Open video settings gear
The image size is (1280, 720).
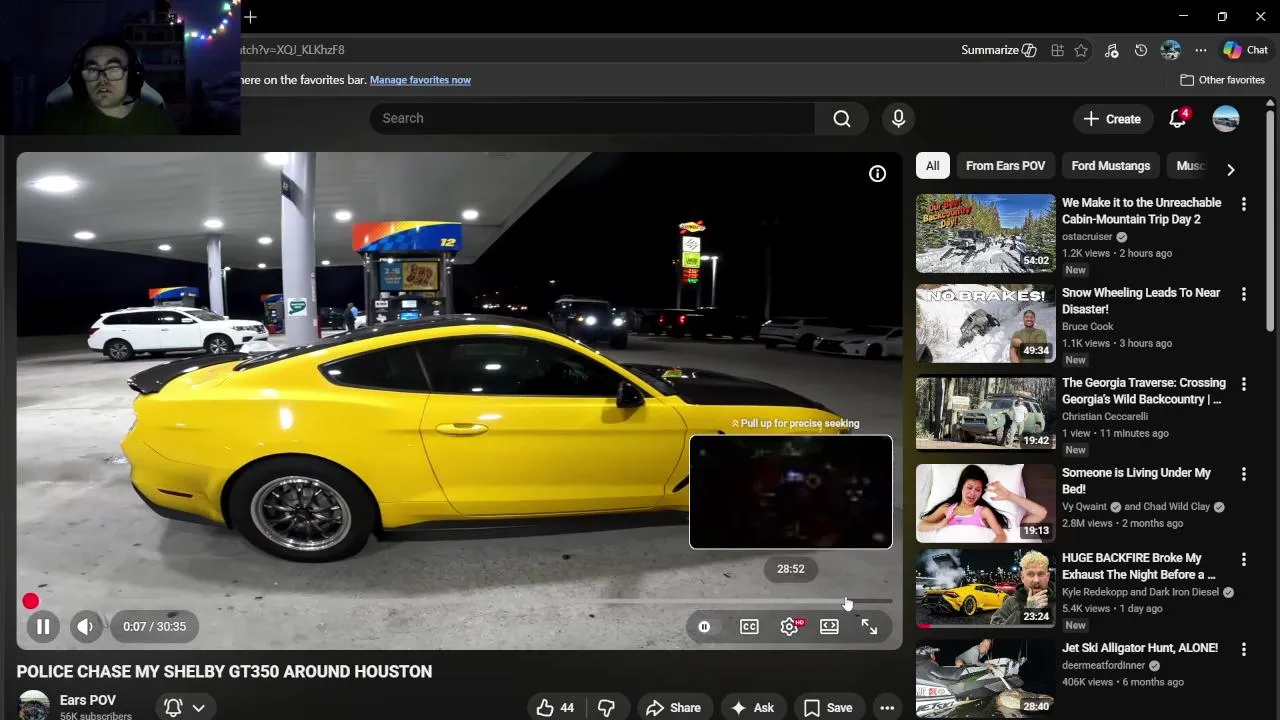[x=789, y=627]
